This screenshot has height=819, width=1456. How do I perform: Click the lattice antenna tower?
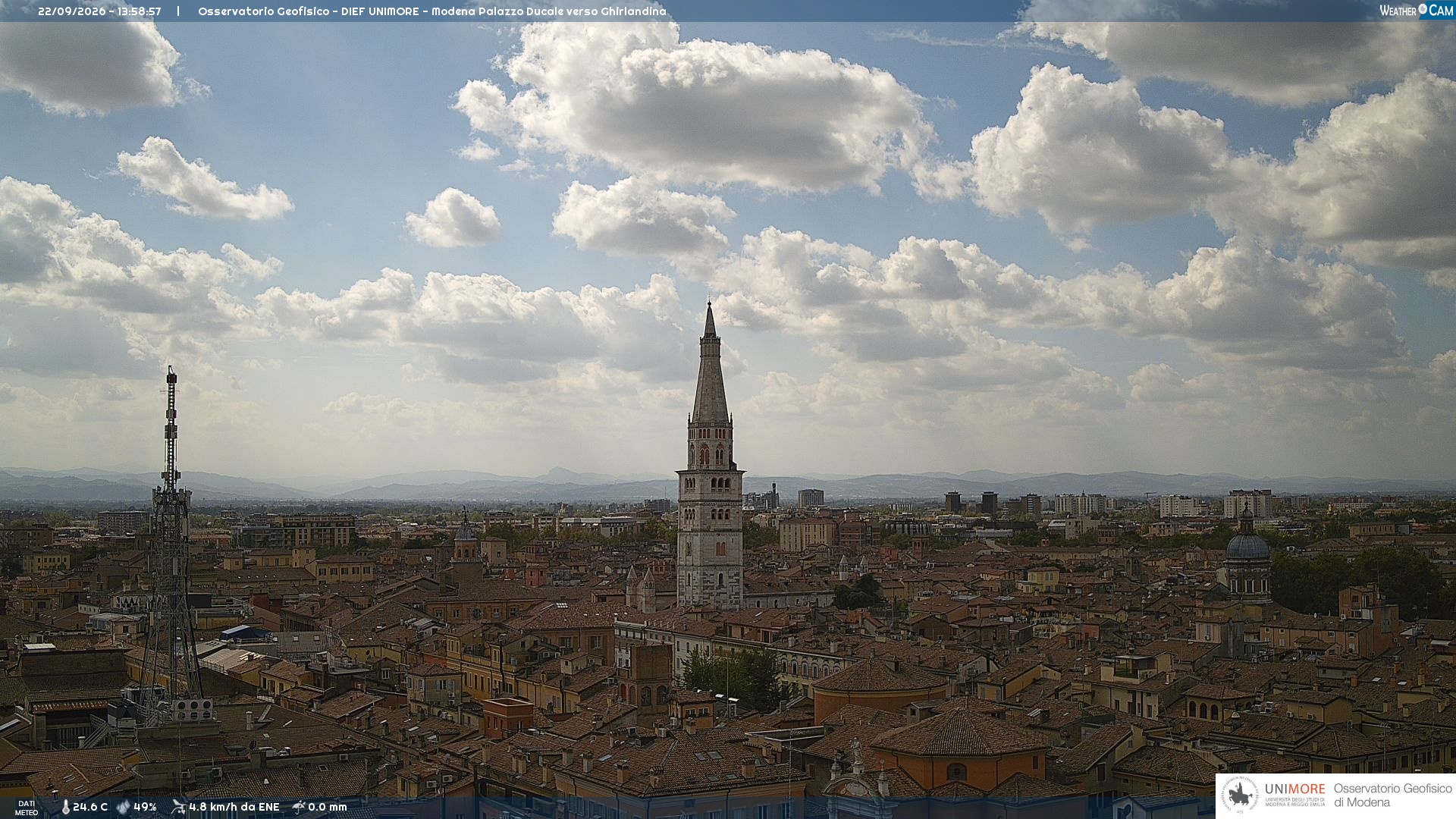(x=171, y=546)
